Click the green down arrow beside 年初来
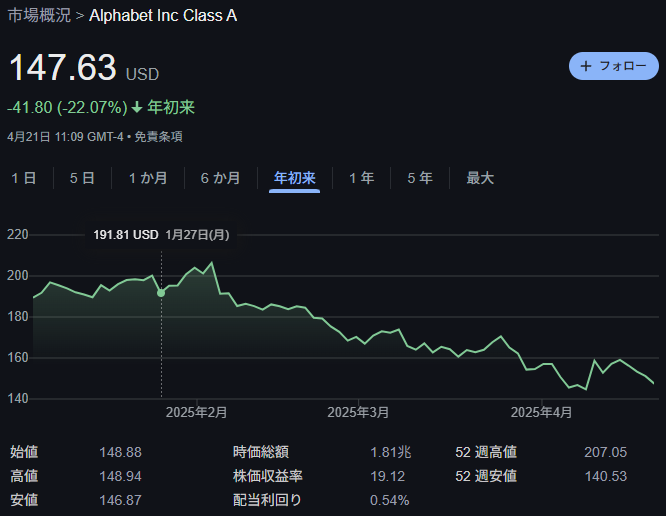This screenshot has width=666, height=516. (x=137, y=107)
